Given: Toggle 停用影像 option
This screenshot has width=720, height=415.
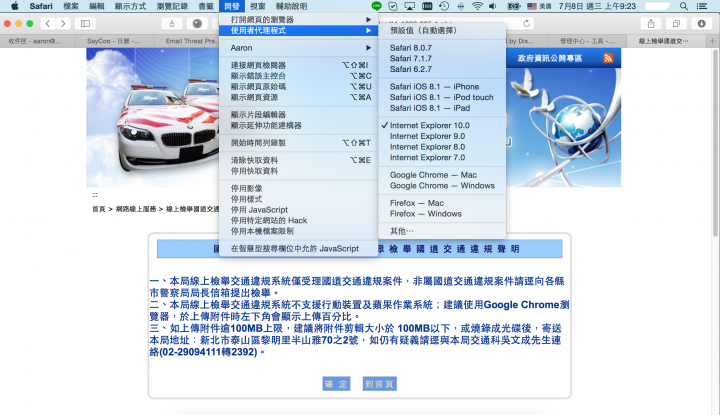Looking at the screenshot, I should point(298,188).
